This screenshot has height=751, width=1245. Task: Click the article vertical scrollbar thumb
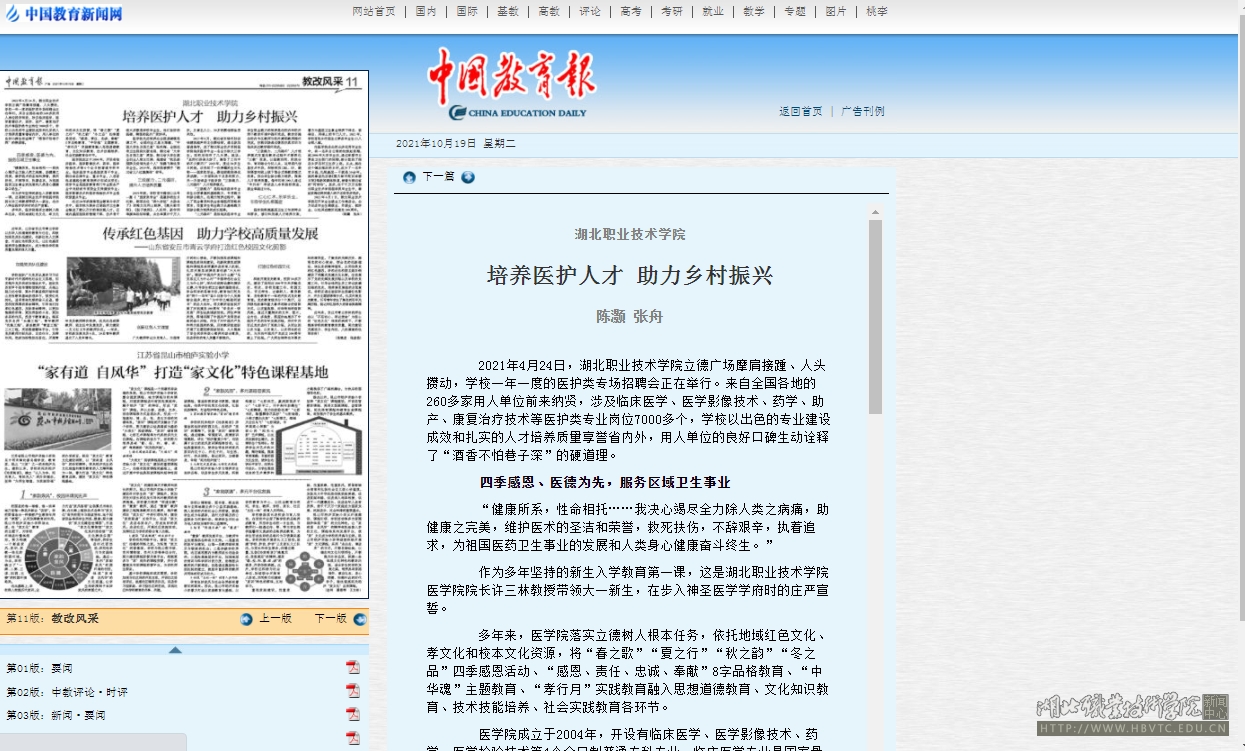tap(875, 316)
